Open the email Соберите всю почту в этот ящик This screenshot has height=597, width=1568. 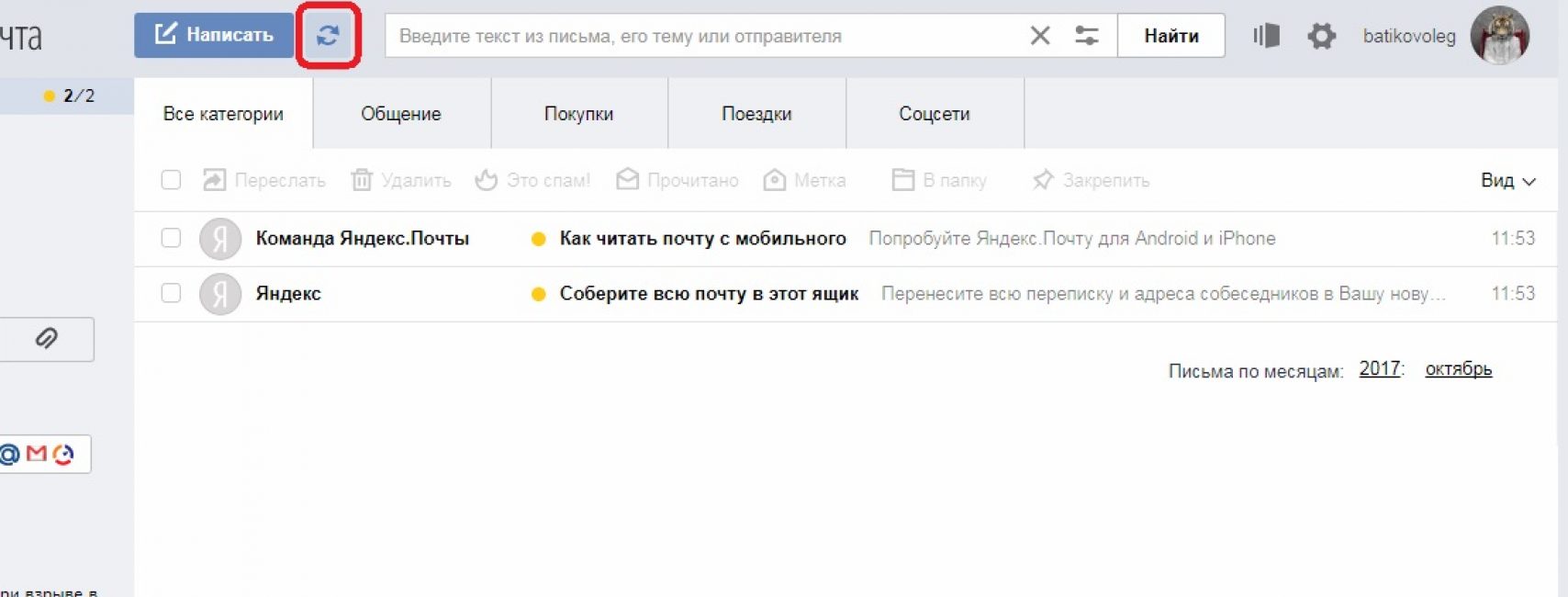[709, 294]
